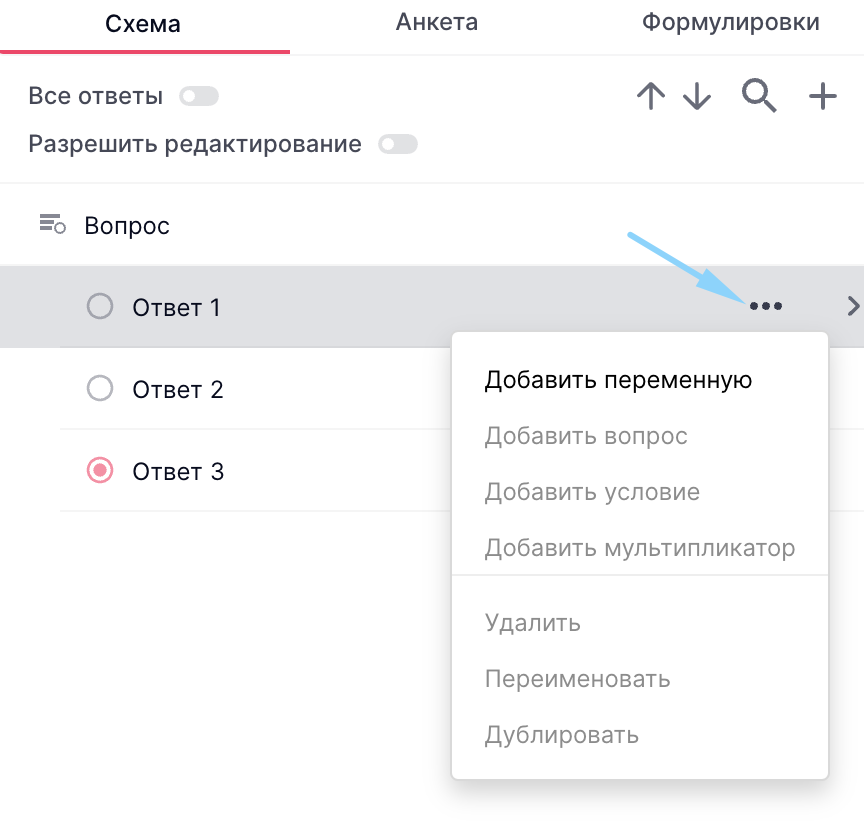This screenshot has height=826, width=864.
Task: Open the Формулировки tab
Action: coord(730,23)
